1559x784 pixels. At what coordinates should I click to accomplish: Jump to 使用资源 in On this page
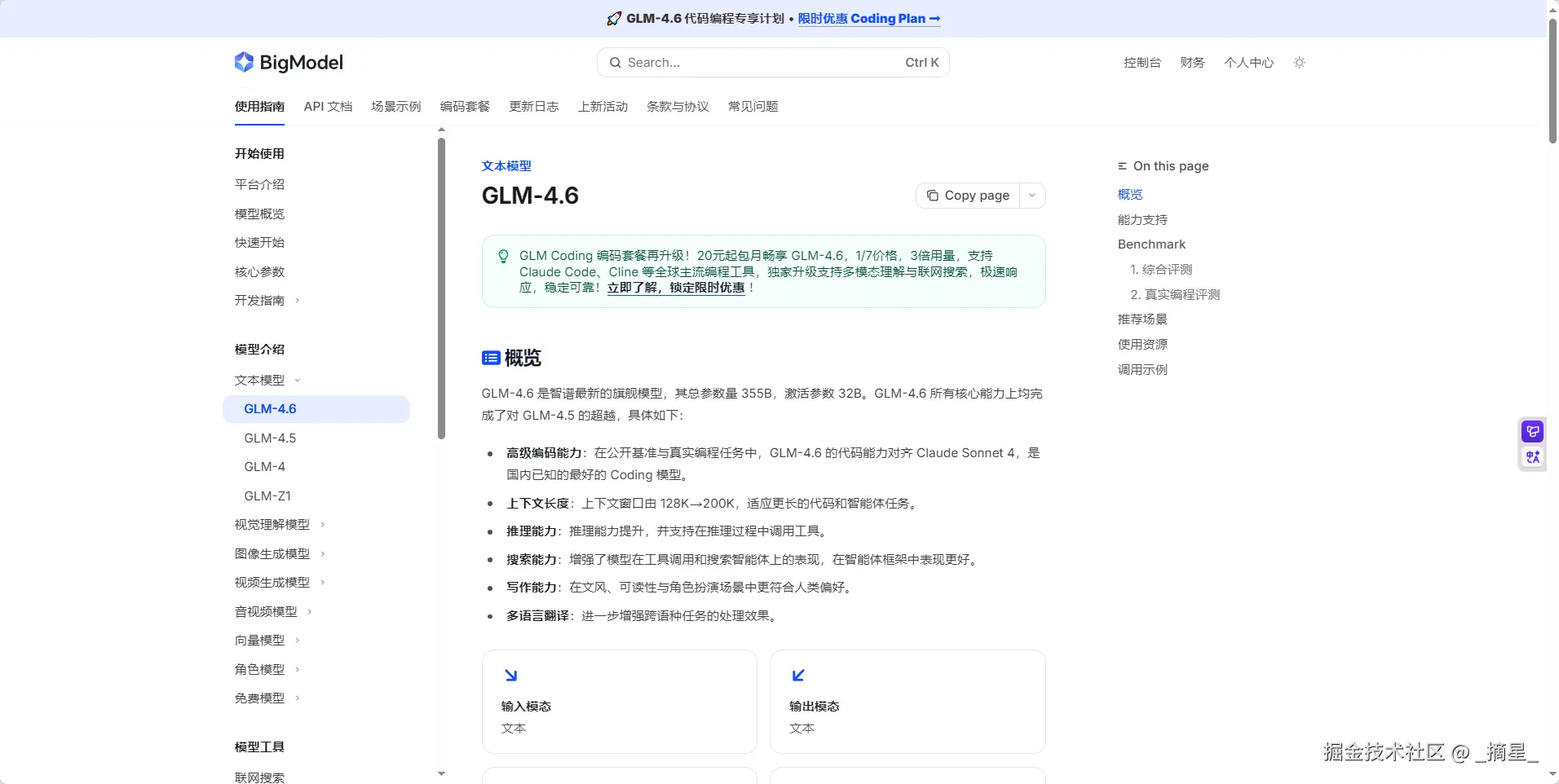tap(1142, 345)
